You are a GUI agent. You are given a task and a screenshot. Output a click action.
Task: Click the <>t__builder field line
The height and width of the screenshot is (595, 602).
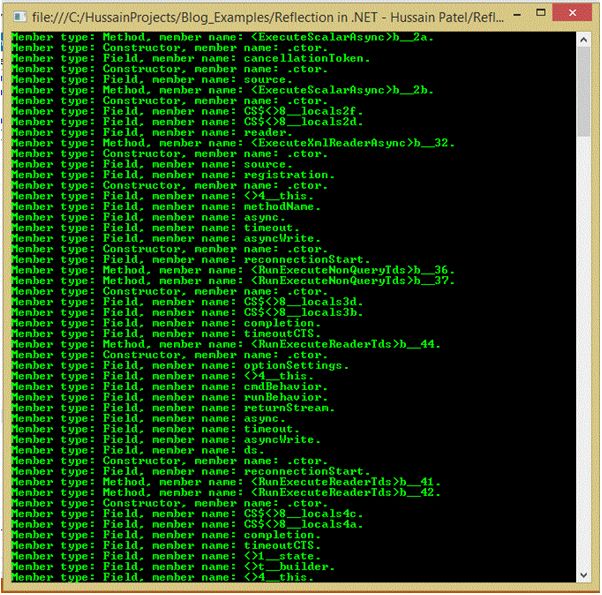173,567
